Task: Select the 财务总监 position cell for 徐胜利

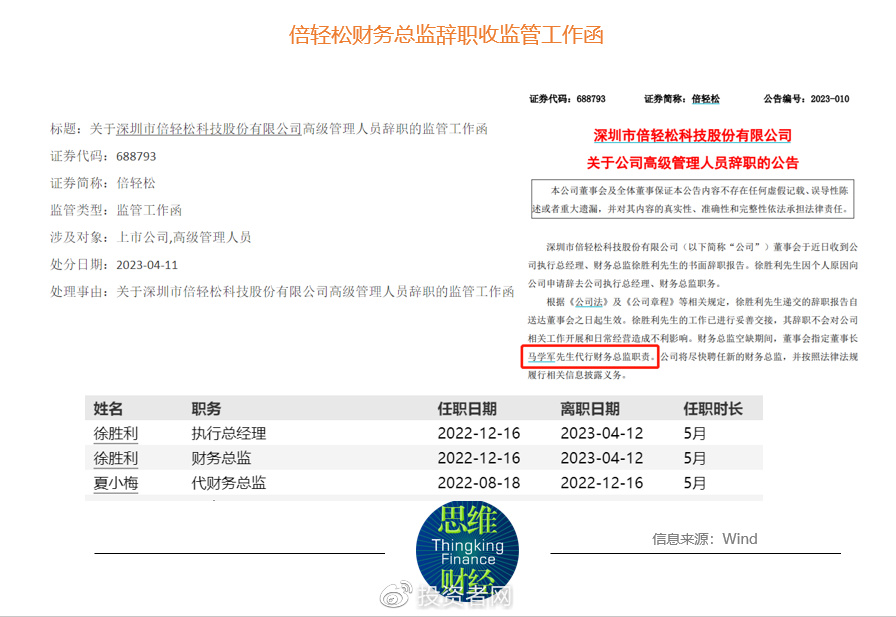Action: [221, 458]
